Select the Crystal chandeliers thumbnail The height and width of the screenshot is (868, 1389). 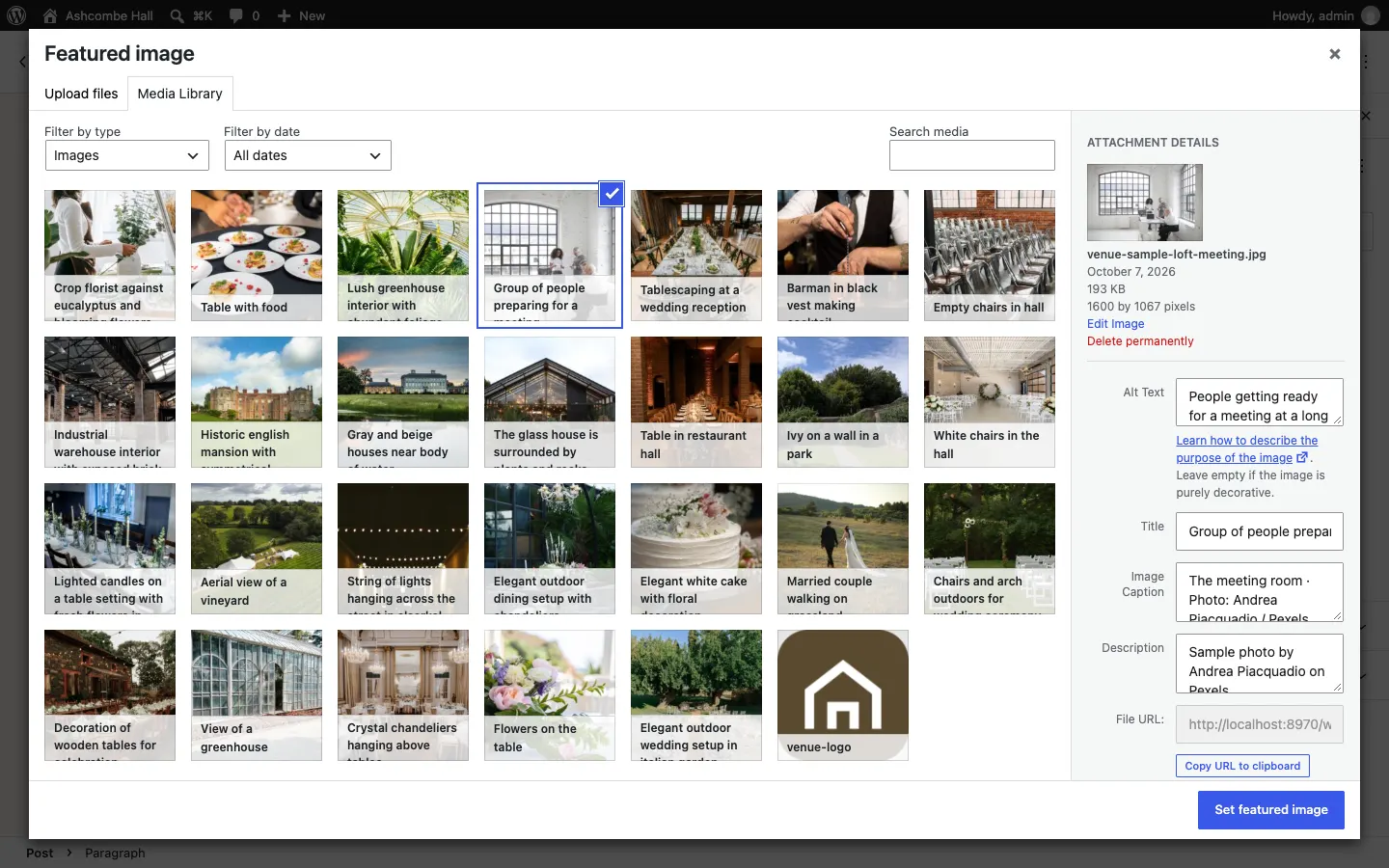coord(403,695)
